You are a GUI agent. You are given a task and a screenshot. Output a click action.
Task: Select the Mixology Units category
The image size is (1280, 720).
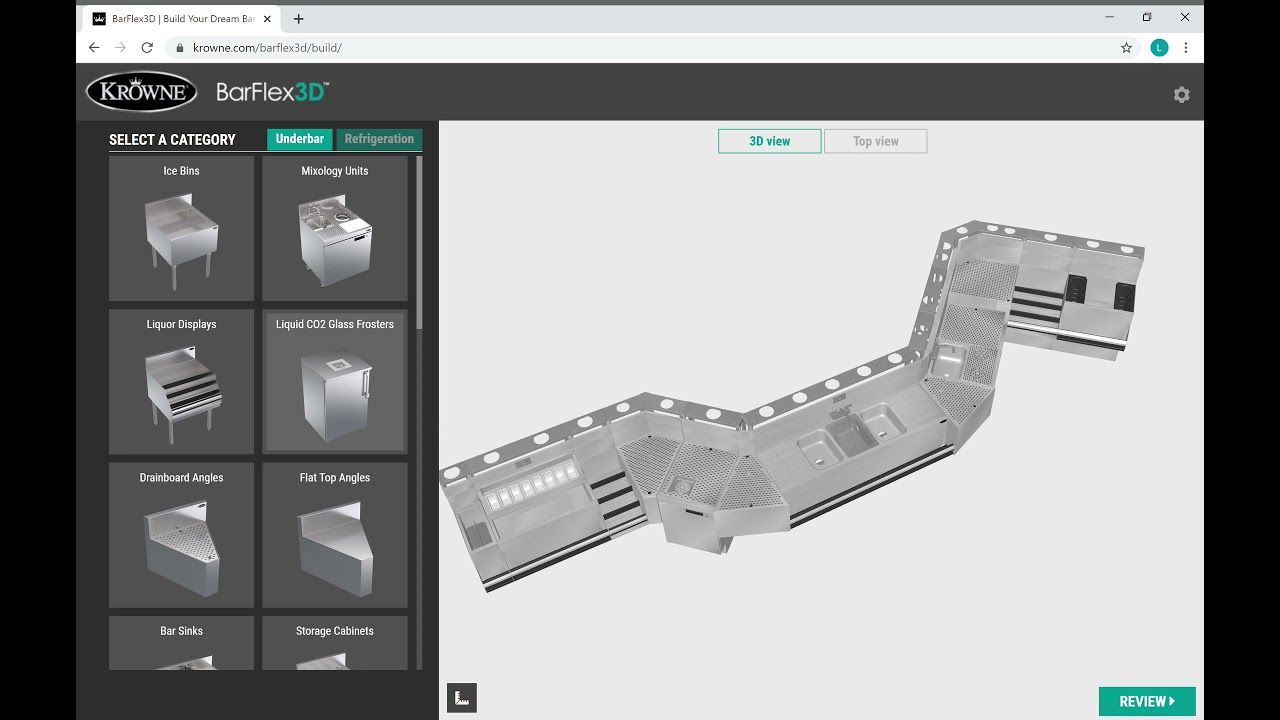point(335,228)
